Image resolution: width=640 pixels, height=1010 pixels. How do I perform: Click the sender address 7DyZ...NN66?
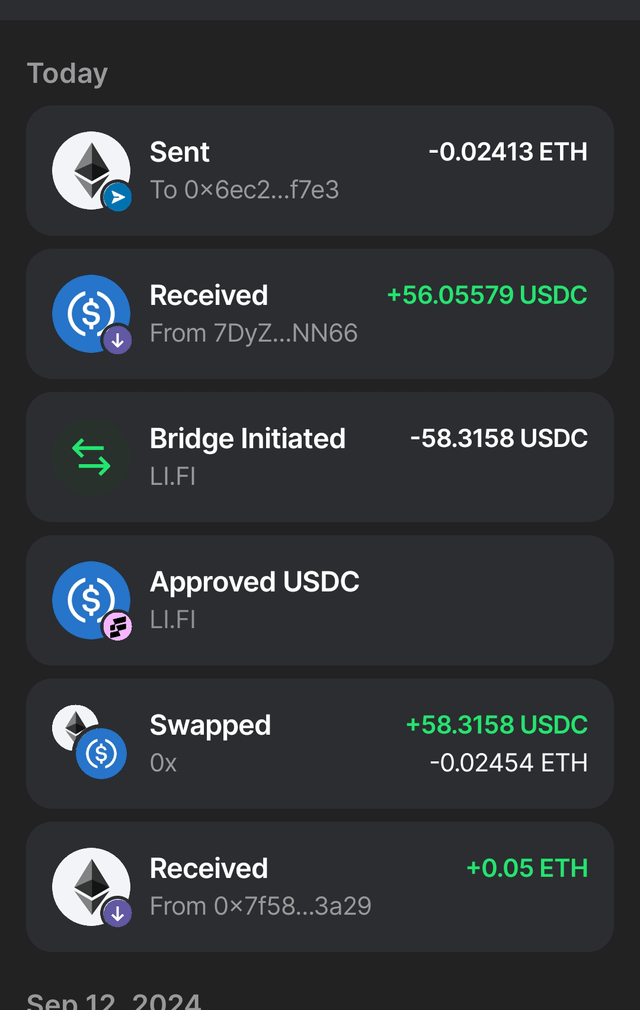[x=253, y=333]
